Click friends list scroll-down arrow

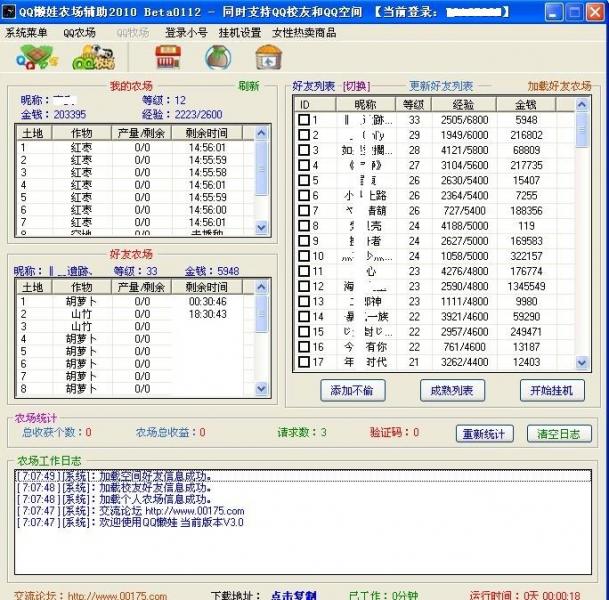(x=582, y=363)
